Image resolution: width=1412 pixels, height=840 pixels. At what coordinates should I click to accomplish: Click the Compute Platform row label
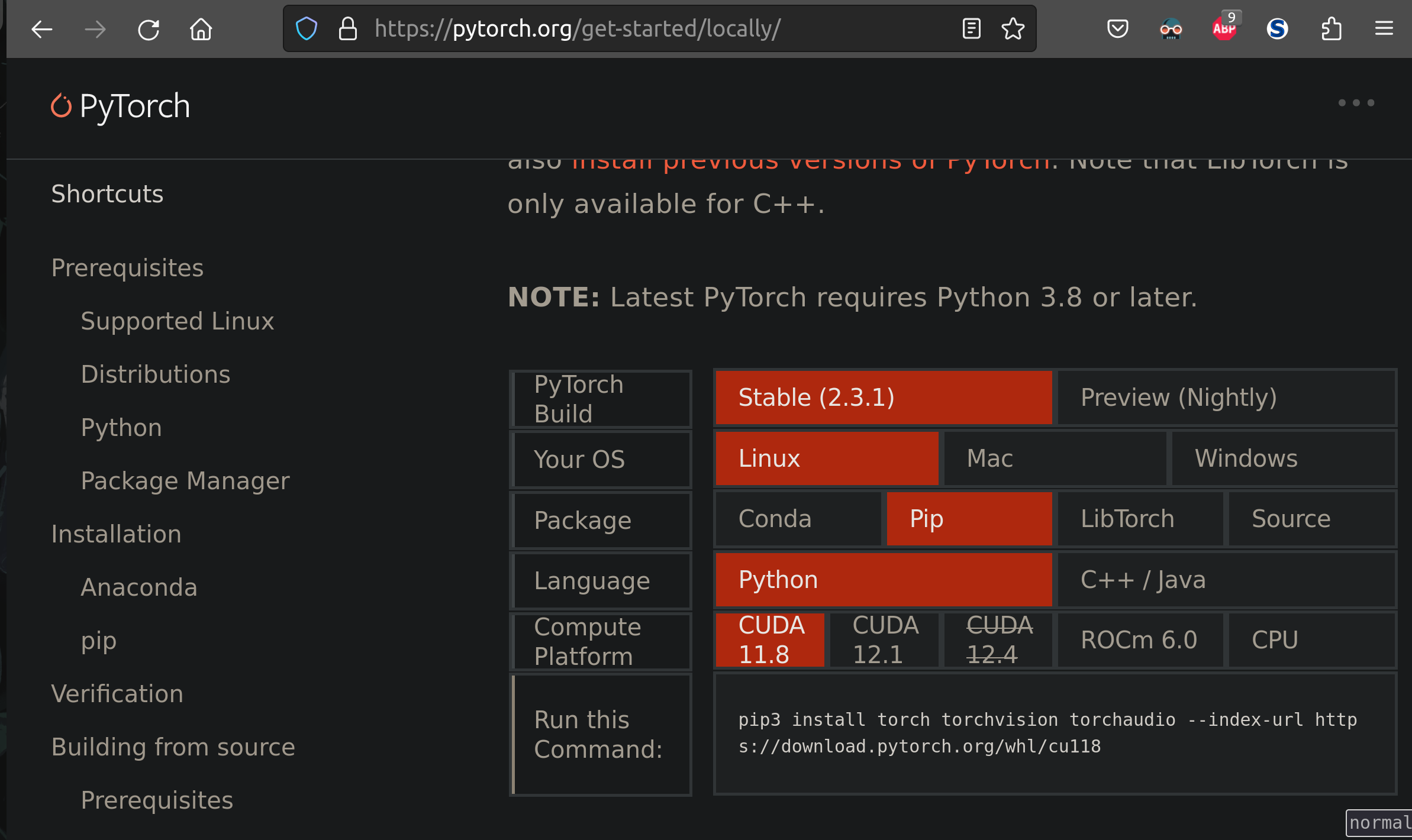pyautogui.click(x=601, y=641)
